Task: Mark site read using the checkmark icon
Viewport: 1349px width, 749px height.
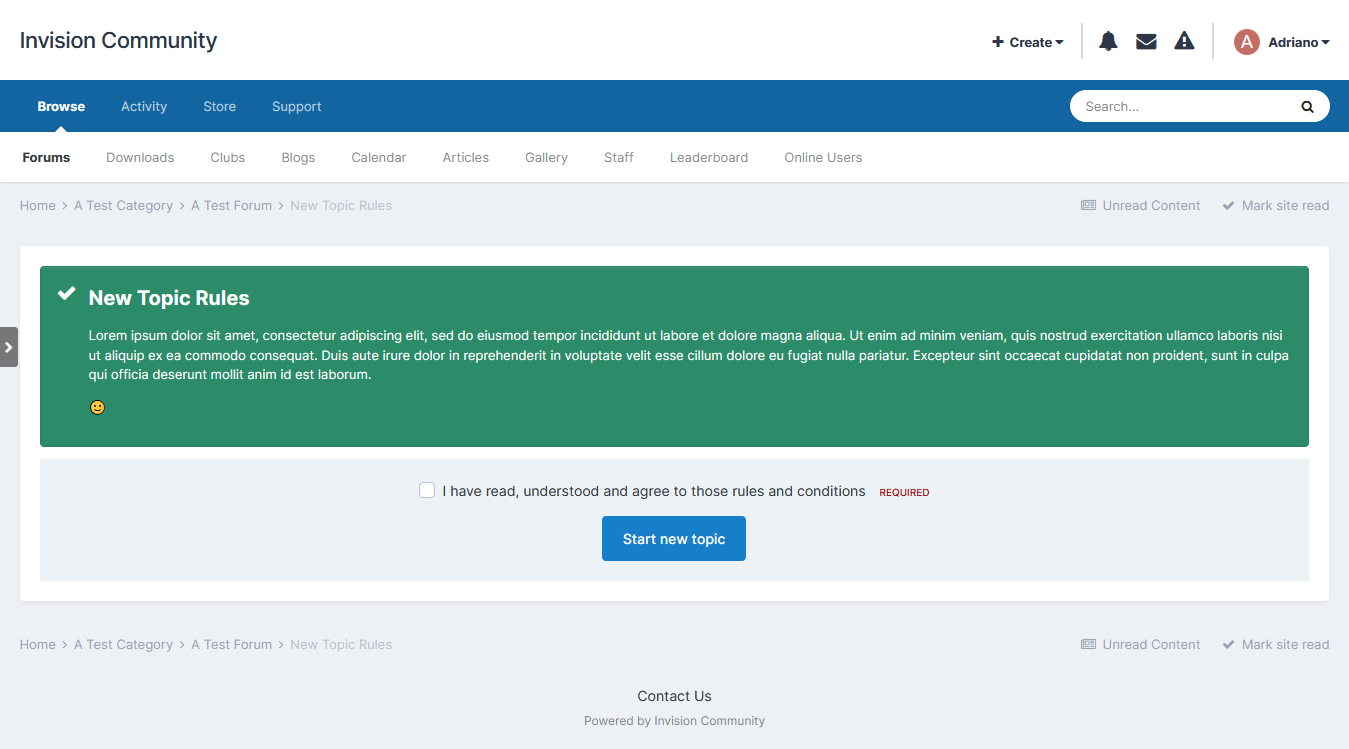Action: coord(1228,205)
